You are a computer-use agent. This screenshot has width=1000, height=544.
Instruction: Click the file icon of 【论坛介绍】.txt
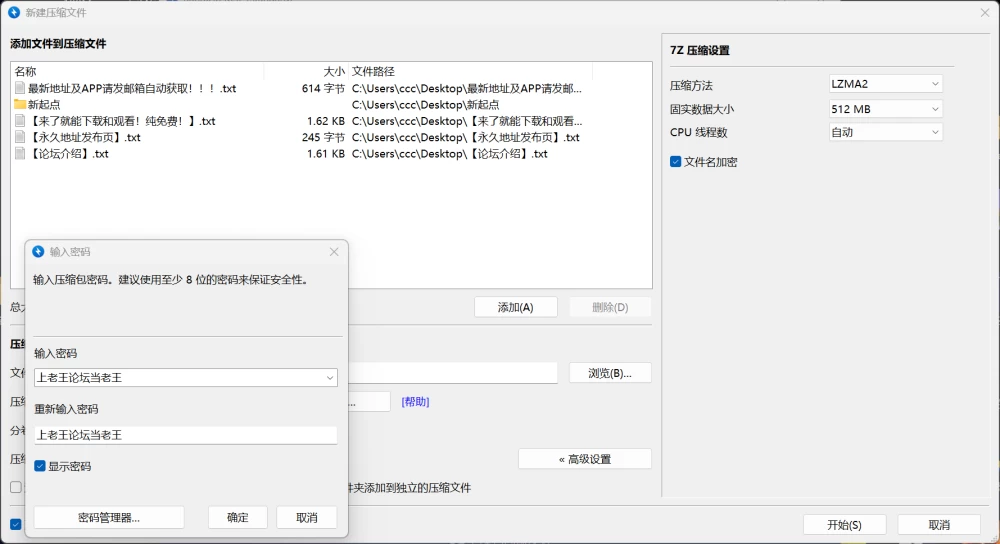(20, 154)
